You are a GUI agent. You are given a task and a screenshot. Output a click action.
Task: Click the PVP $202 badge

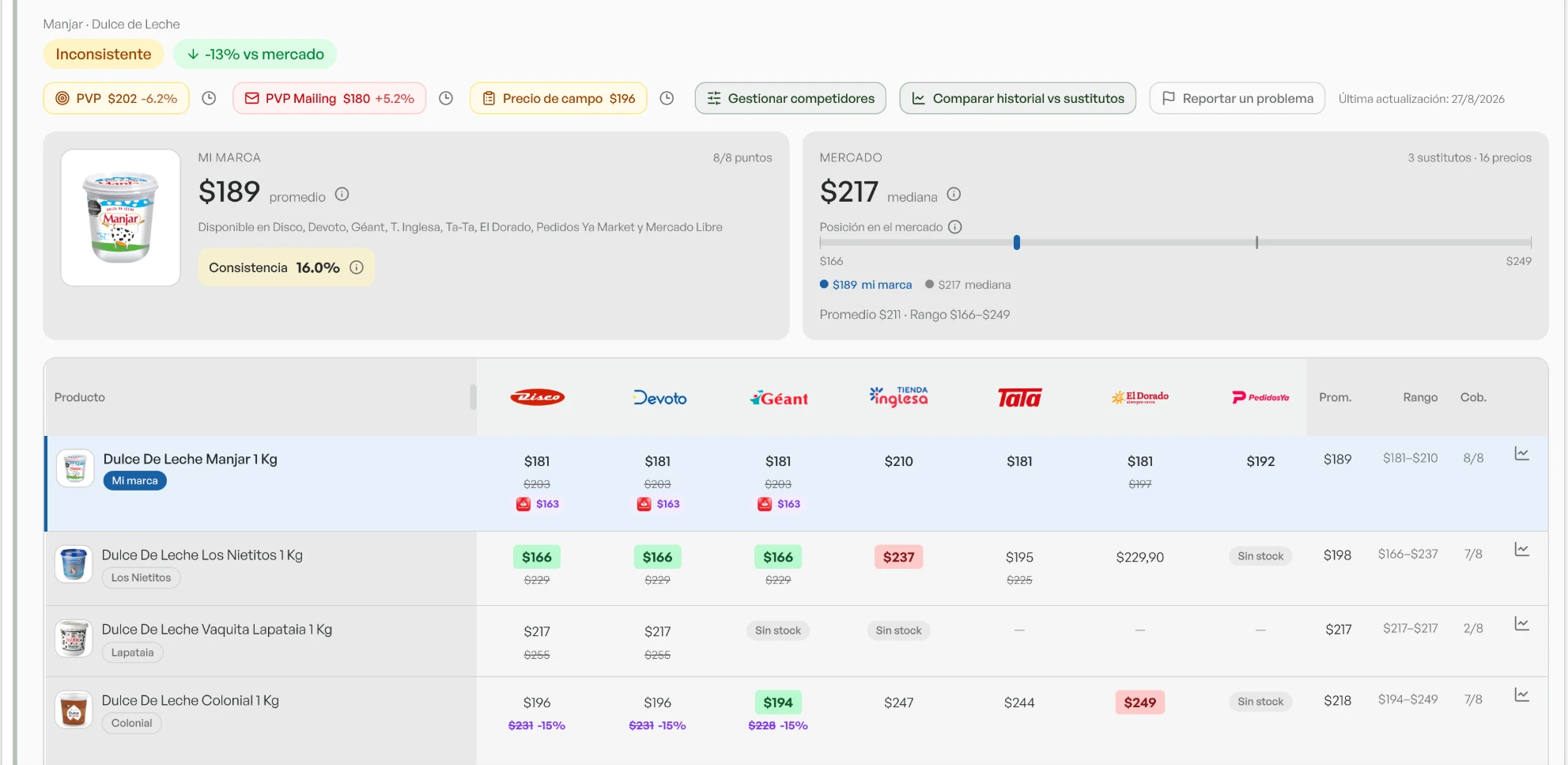116,98
